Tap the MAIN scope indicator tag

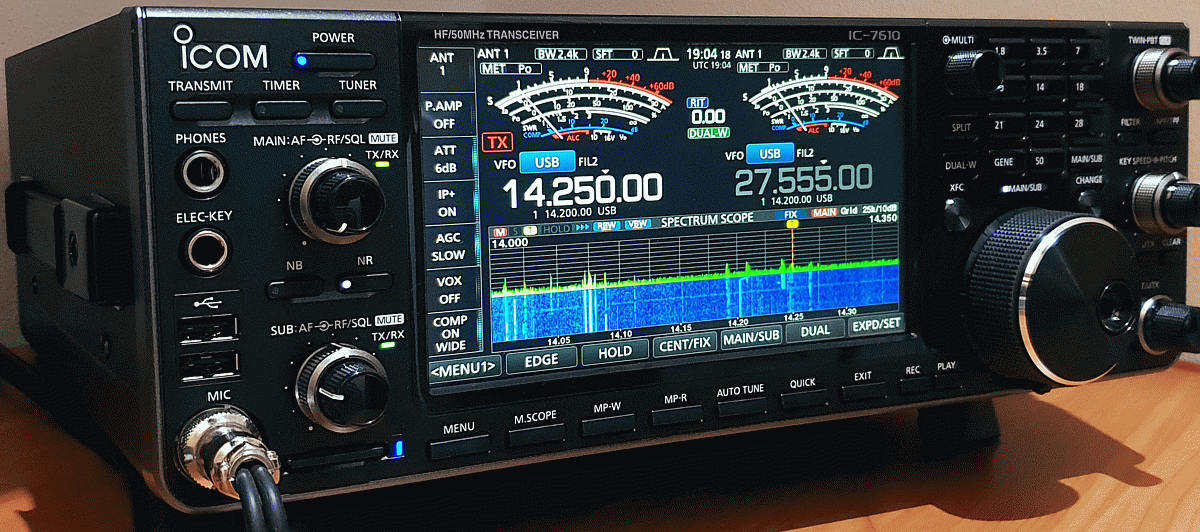pos(824,211)
